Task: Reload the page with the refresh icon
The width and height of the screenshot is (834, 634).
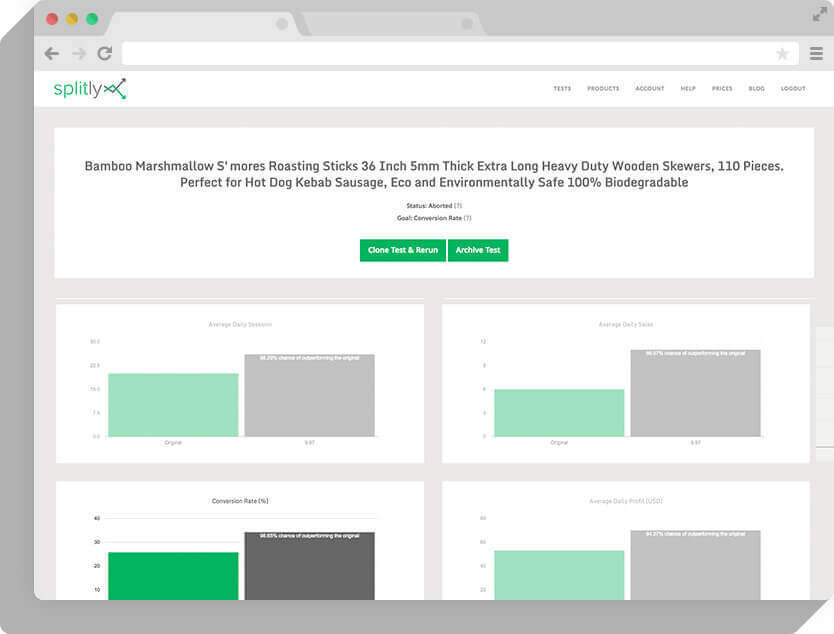Action: [x=104, y=54]
